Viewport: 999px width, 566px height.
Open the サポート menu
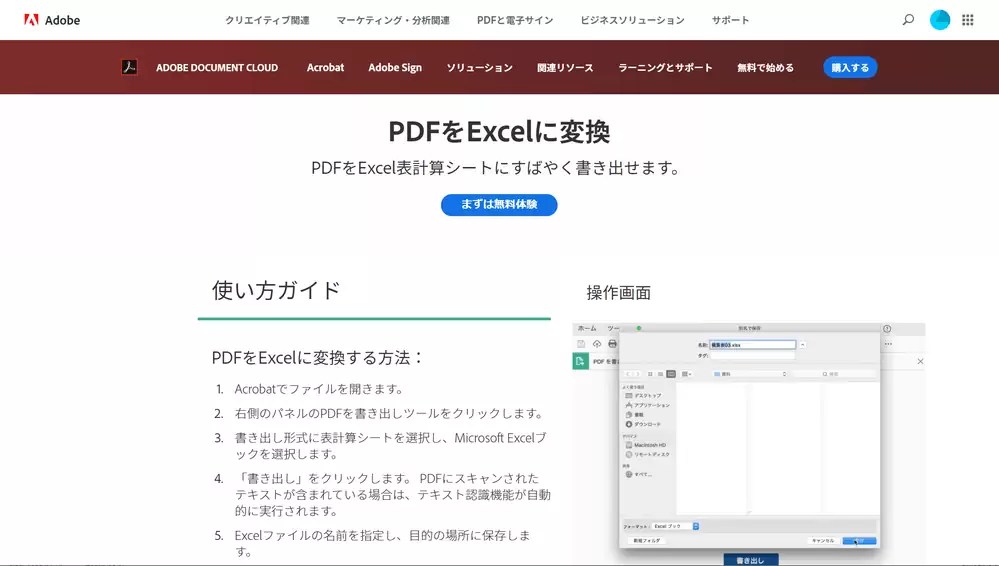pos(730,20)
